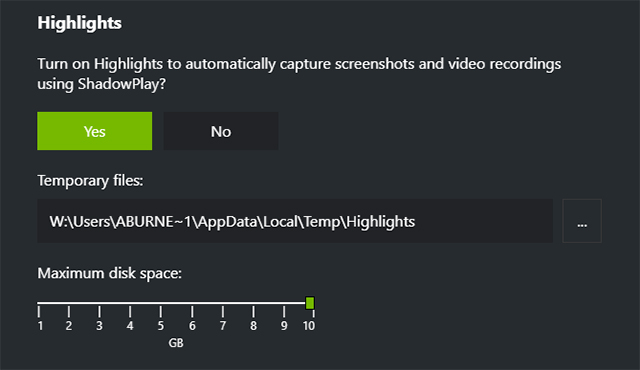Click the Maximum disk space label
The height and width of the screenshot is (370, 640).
pyautogui.click(x=109, y=273)
